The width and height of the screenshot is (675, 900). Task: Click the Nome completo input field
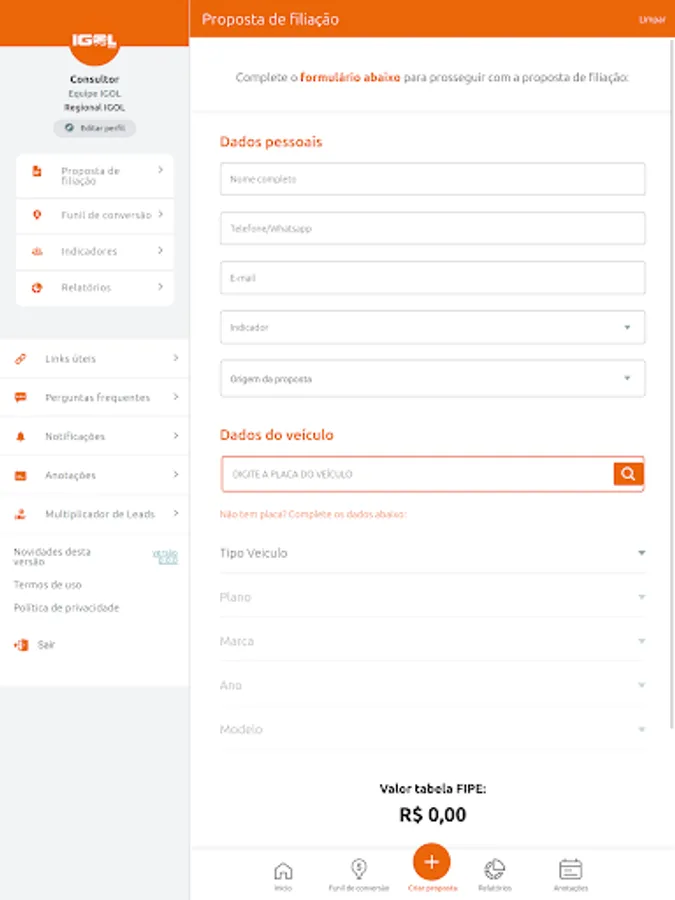pos(432,180)
